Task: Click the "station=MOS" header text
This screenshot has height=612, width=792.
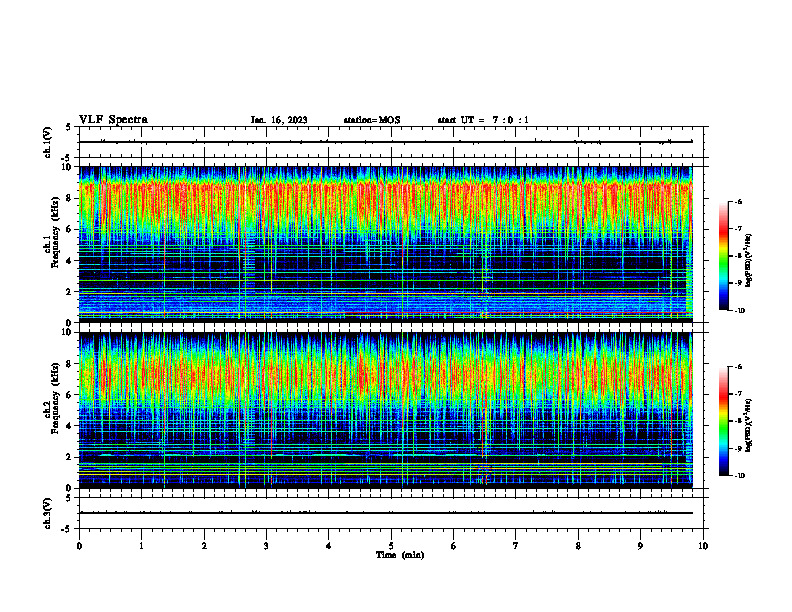Action: pos(372,120)
